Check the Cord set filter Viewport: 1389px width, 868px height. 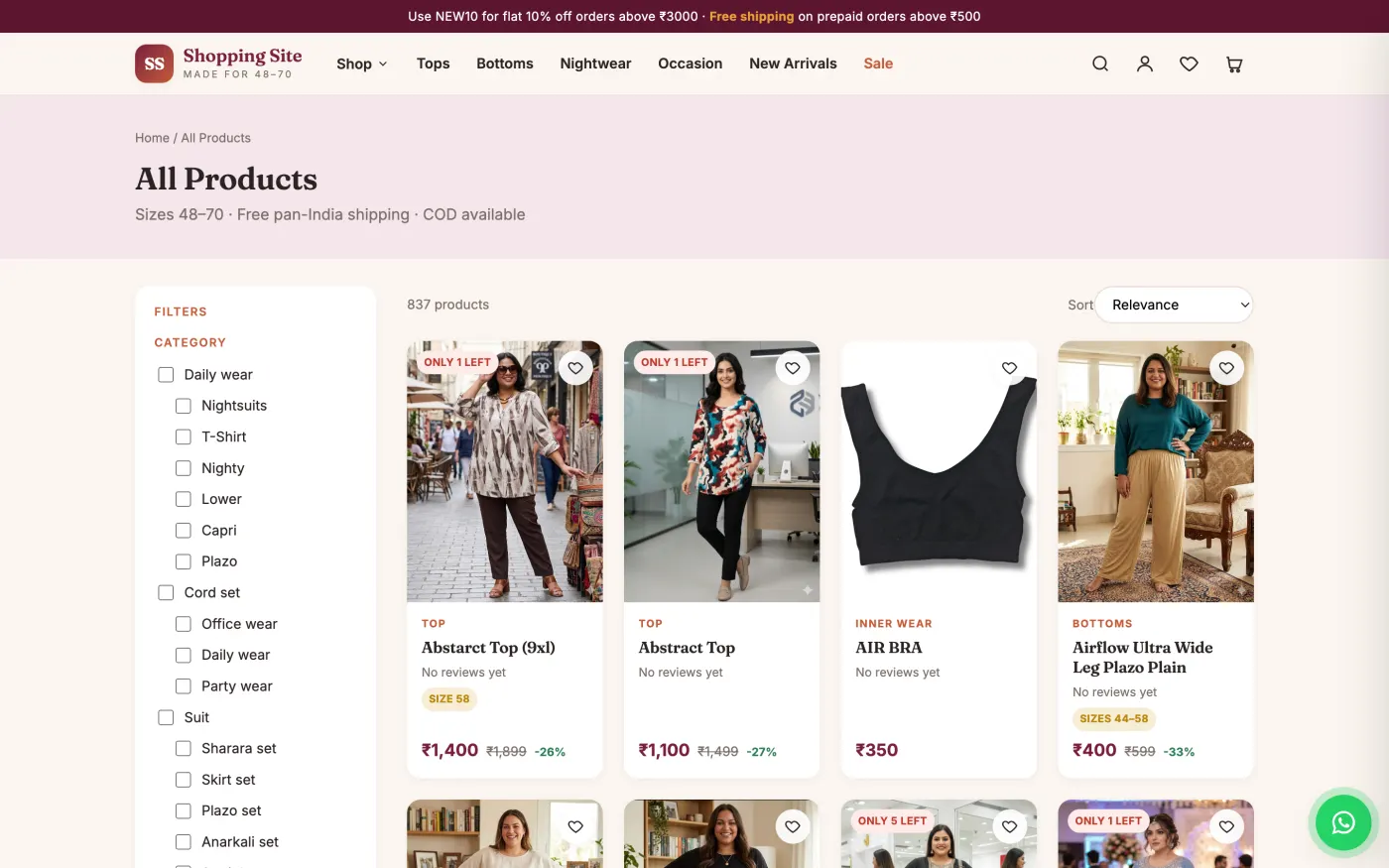pyautogui.click(x=166, y=592)
